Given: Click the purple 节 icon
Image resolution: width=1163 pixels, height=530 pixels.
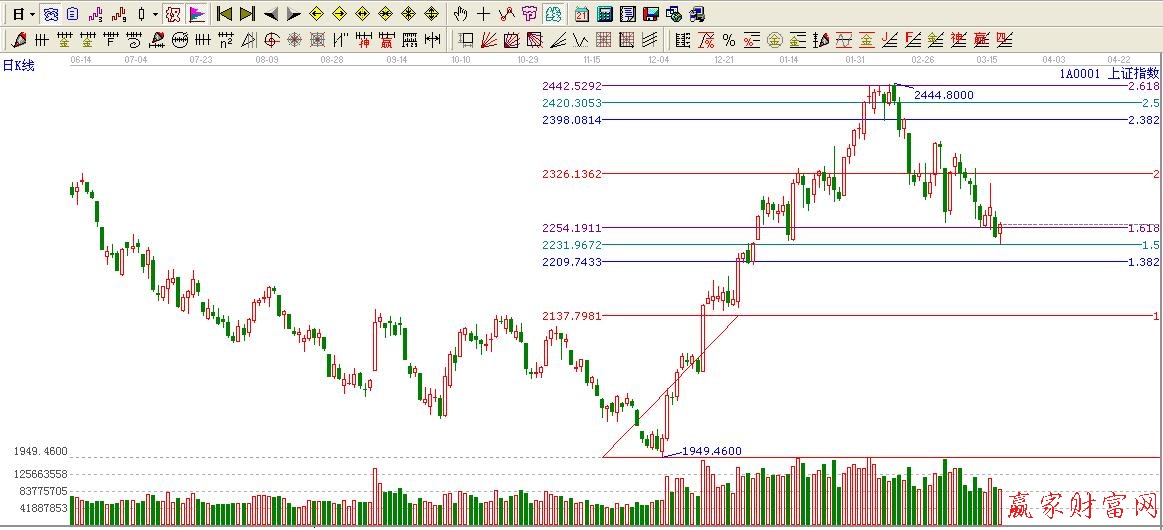Looking at the screenshot, I should pyautogui.click(x=530, y=14).
